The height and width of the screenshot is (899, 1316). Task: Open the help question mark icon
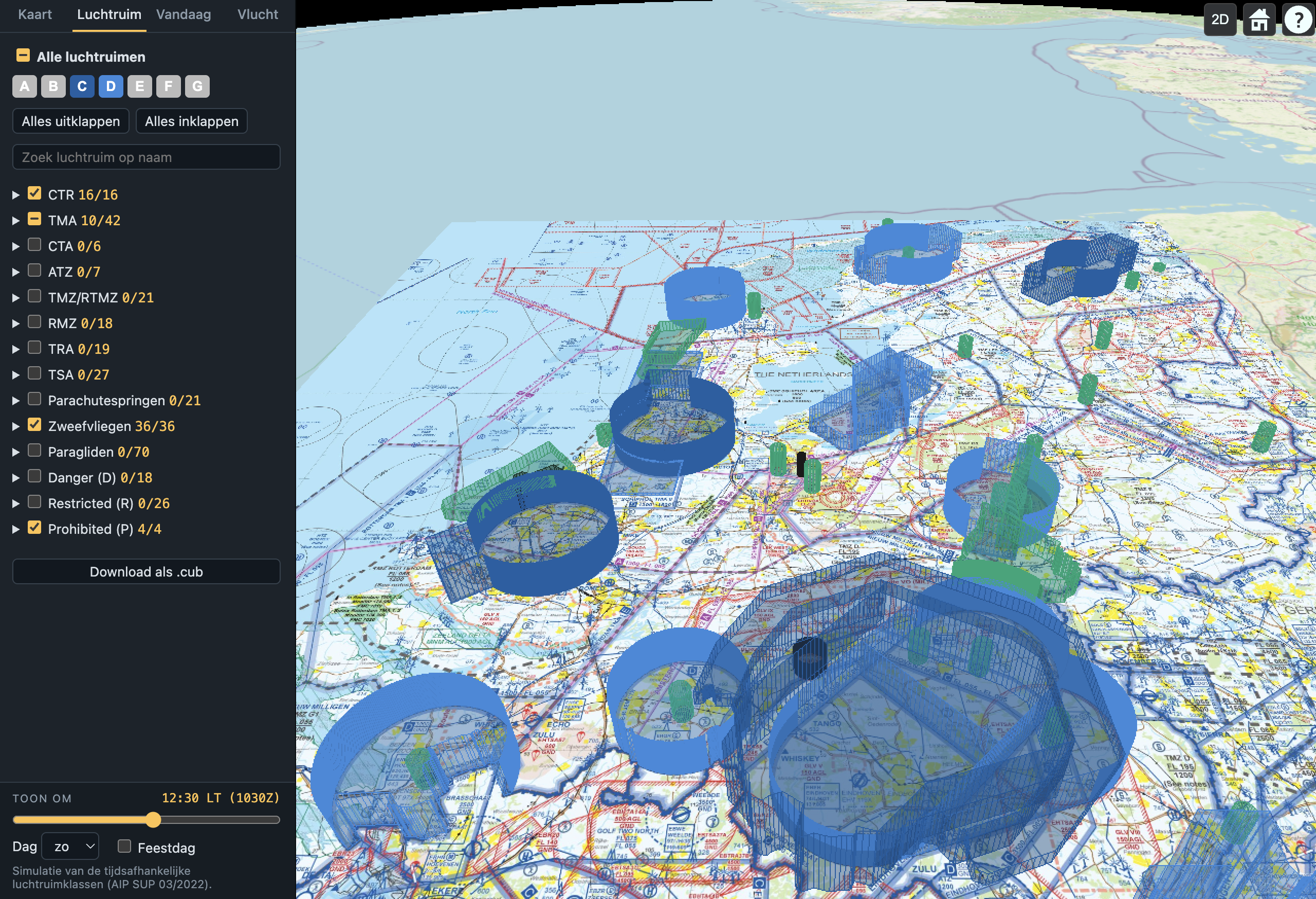(x=1298, y=20)
